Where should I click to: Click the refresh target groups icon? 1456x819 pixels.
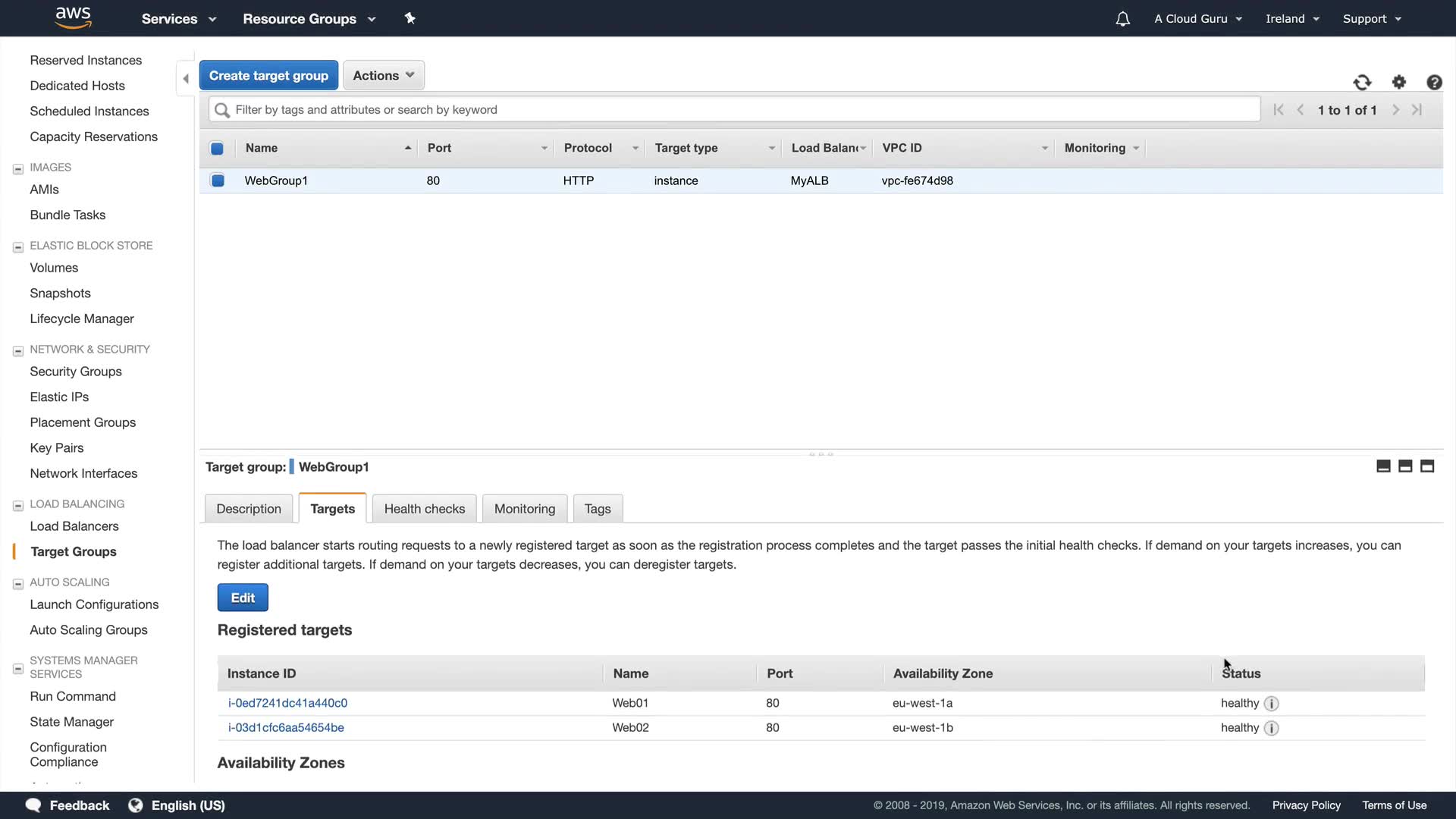point(1362,83)
